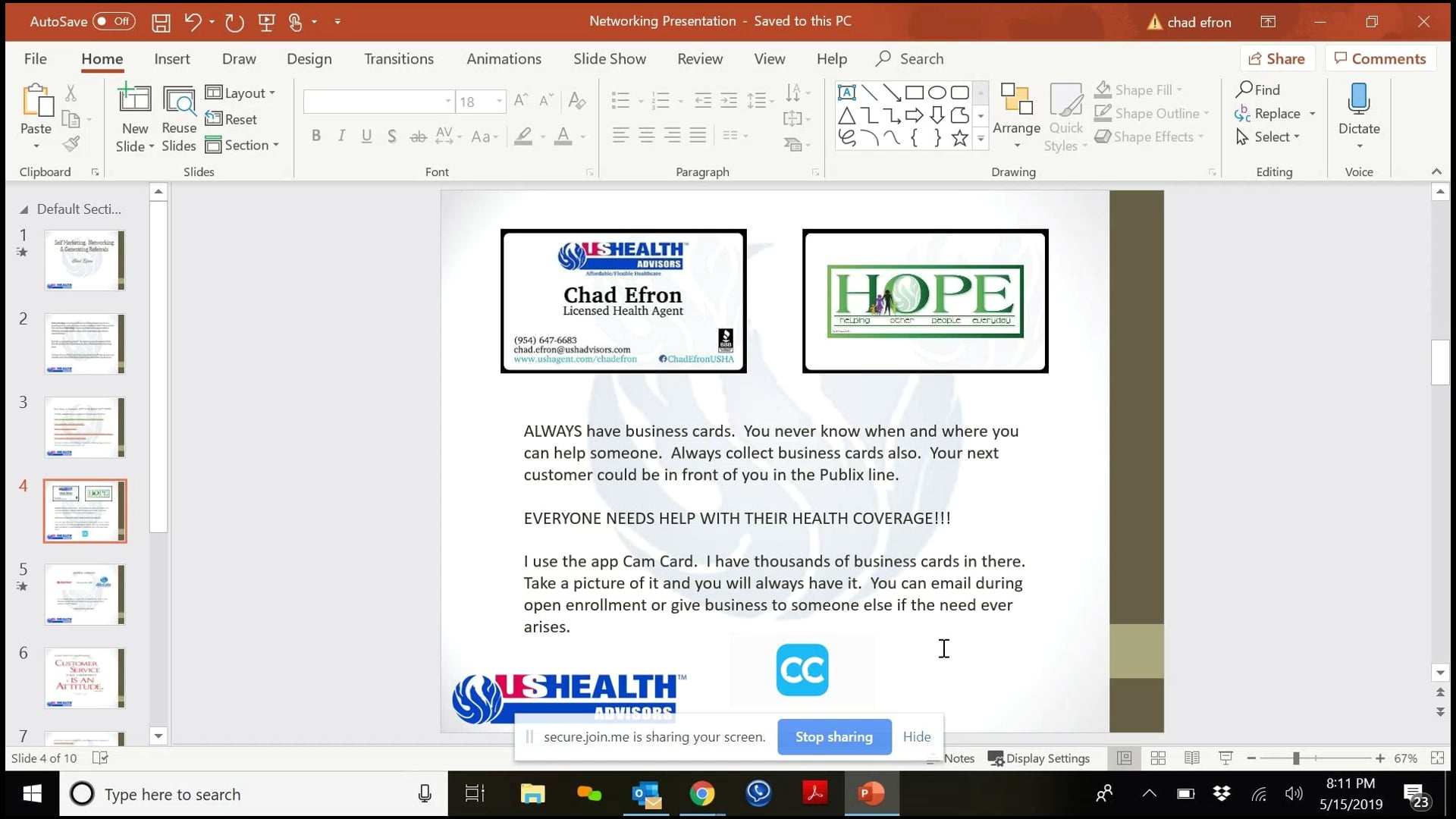
Task: Toggle Align Right paragraph alignment
Action: pos(672,136)
